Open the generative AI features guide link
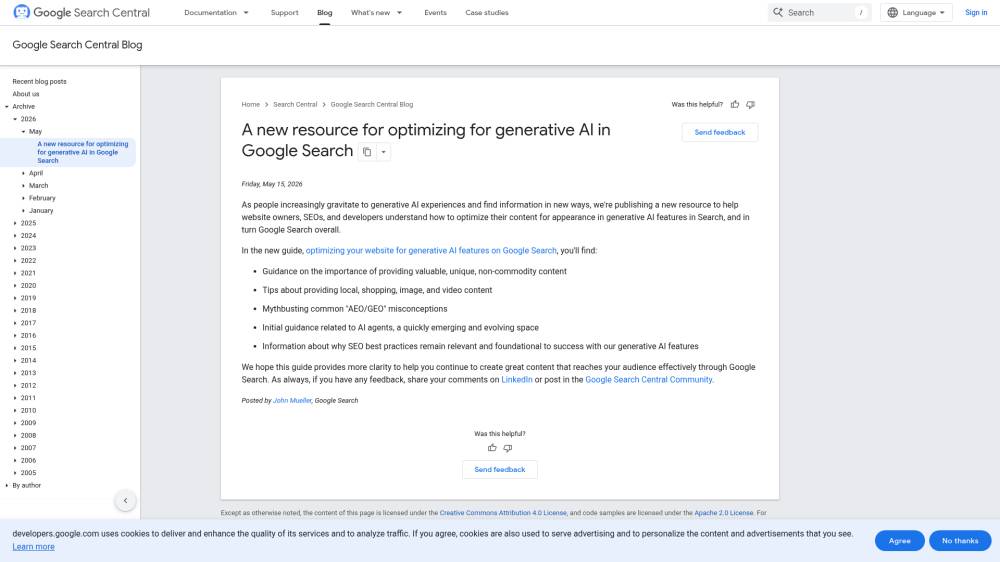This screenshot has height=562, width=1000. click(431, 251)
